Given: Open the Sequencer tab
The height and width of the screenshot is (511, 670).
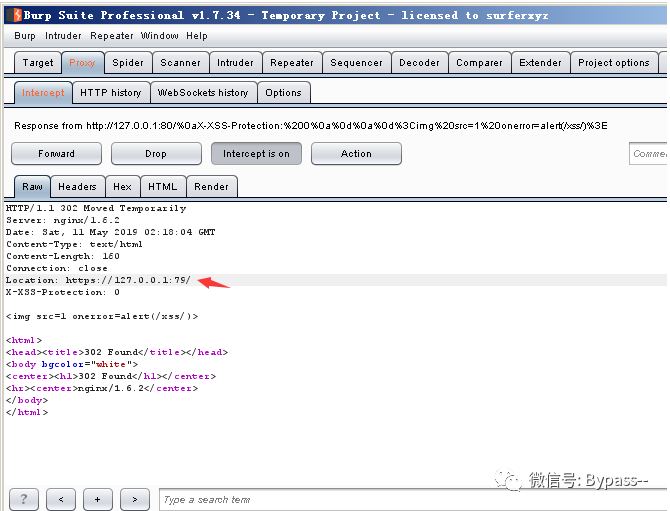Looking at the screenshot, I should click(356, 63).
